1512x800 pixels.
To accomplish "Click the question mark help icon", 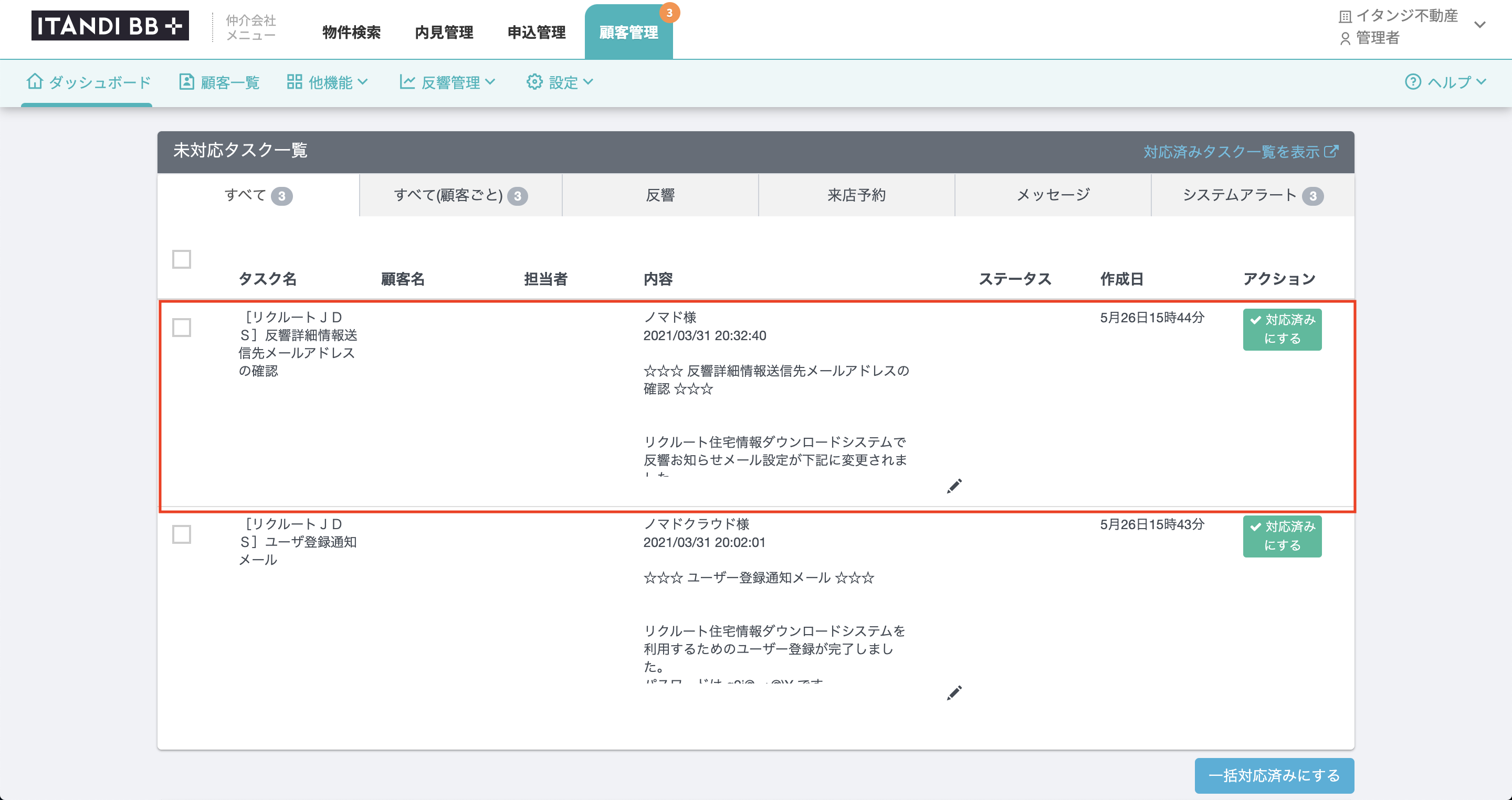I will pyautogui.click(x=1413, y=81).
